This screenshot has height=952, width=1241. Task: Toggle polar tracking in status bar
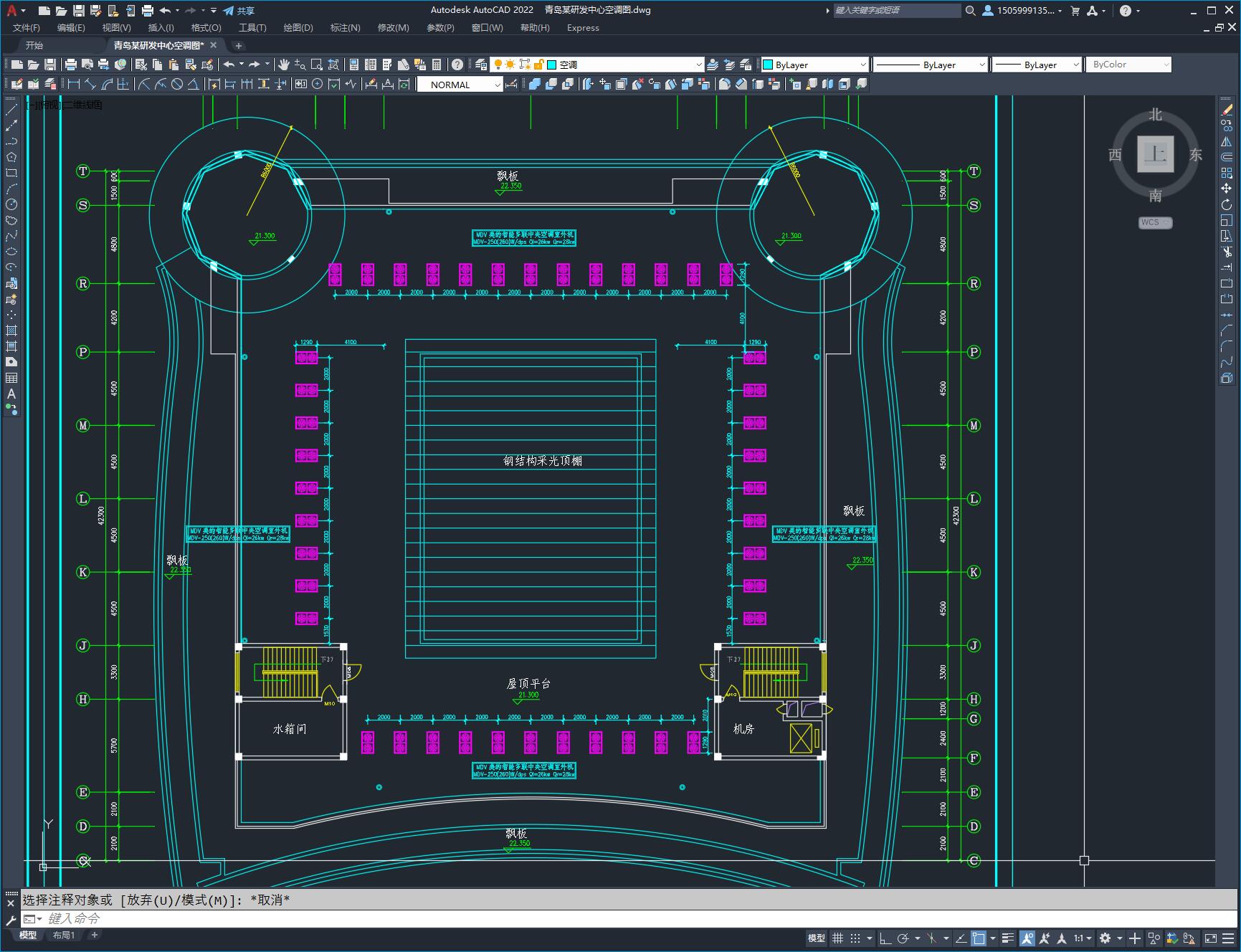903,938
